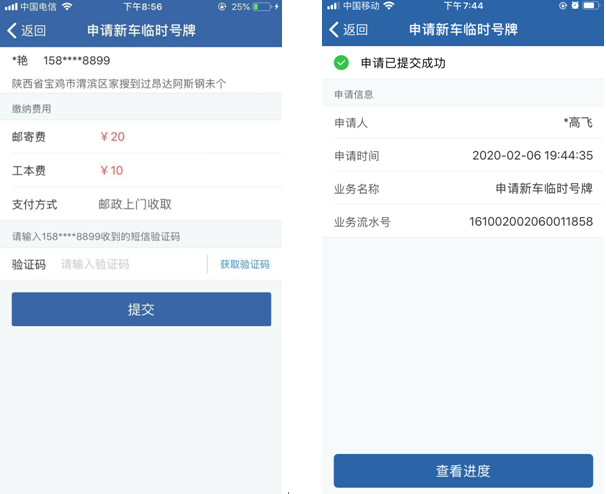Tap the rotation lock icon beside alarm

click(x=563, y=5)
